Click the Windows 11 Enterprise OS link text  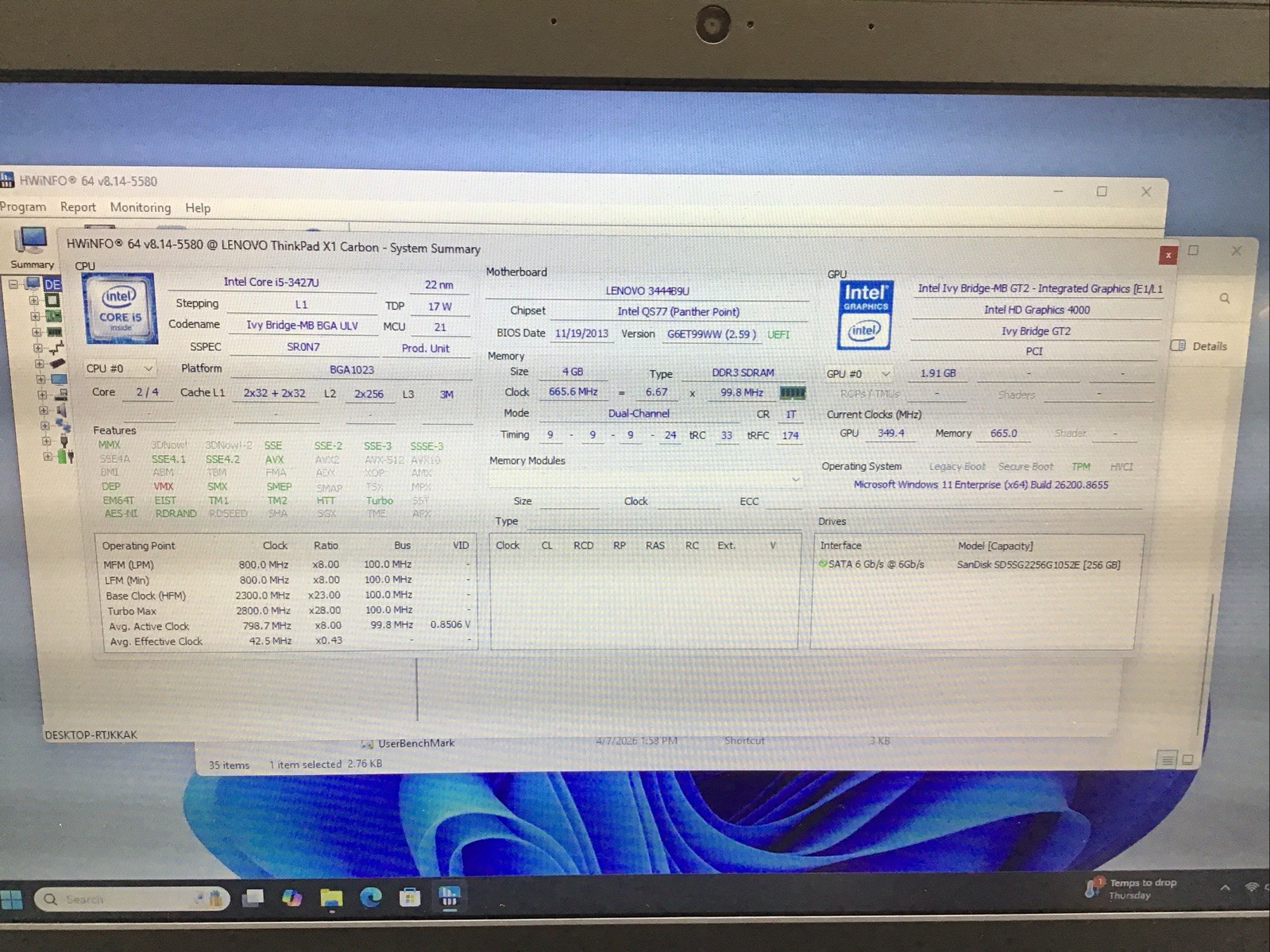coord(981,484)
